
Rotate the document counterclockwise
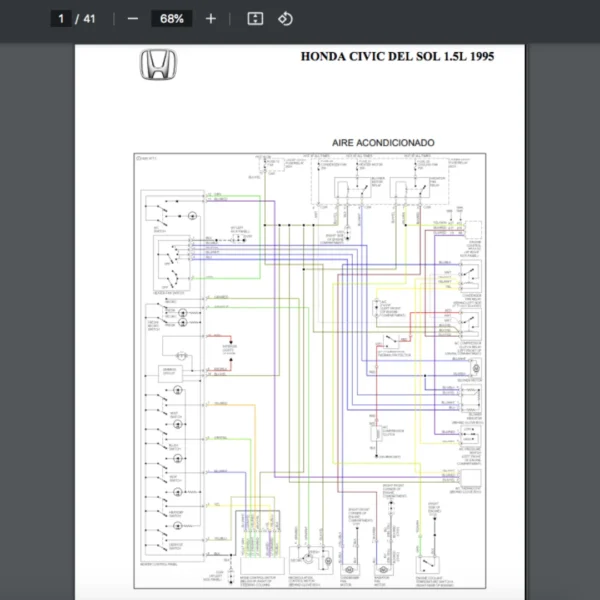[285, 19]
